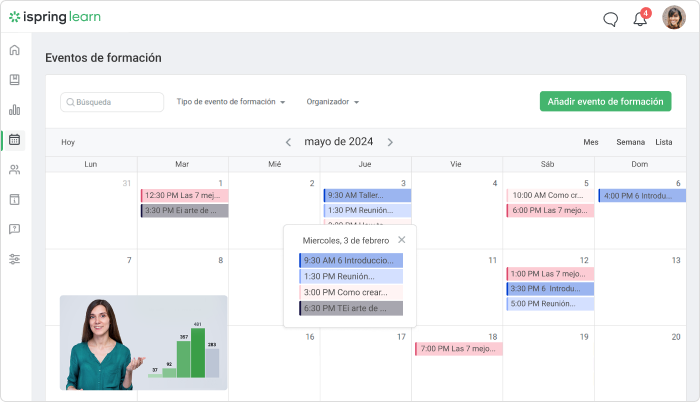
Task: Open the users icon in sidebar
Action: click(x=15, y=170)
